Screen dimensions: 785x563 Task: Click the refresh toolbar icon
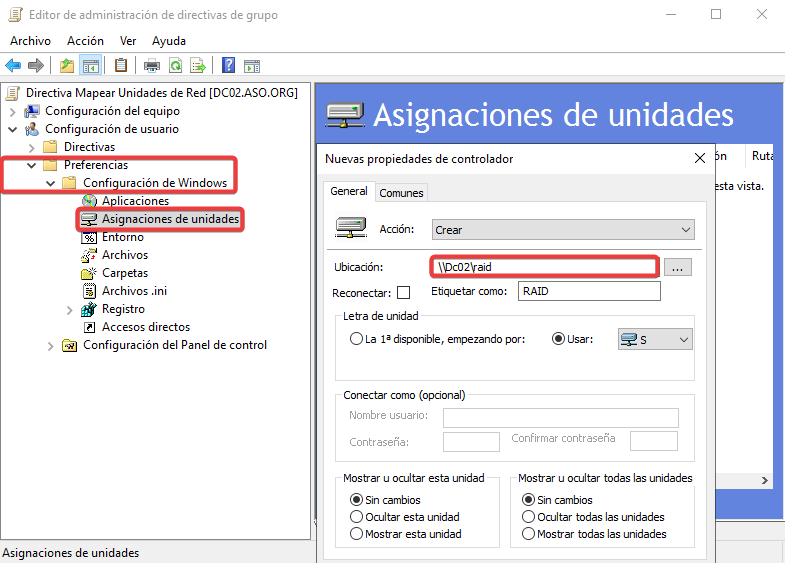(175, 66)
